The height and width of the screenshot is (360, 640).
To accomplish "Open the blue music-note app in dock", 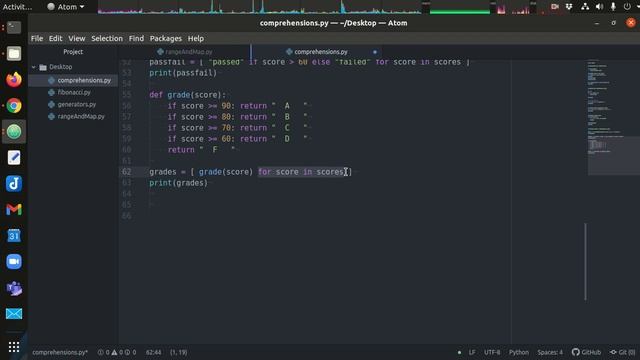I will (14, 184).
